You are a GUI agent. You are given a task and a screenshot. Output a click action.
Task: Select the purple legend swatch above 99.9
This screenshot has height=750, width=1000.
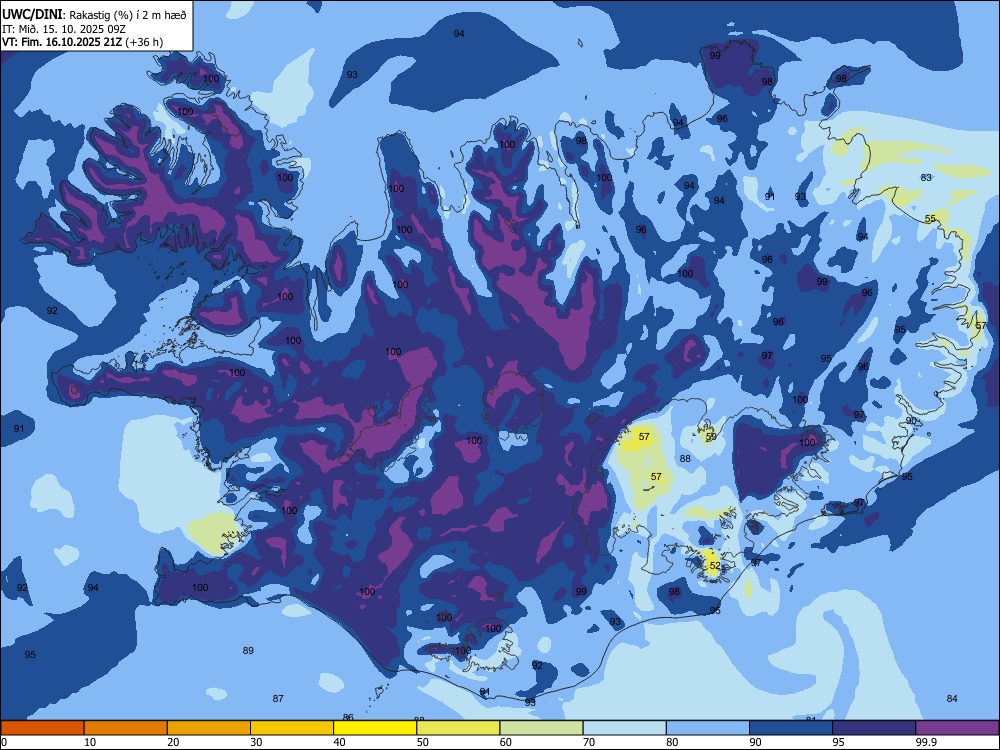click(957, 728)
